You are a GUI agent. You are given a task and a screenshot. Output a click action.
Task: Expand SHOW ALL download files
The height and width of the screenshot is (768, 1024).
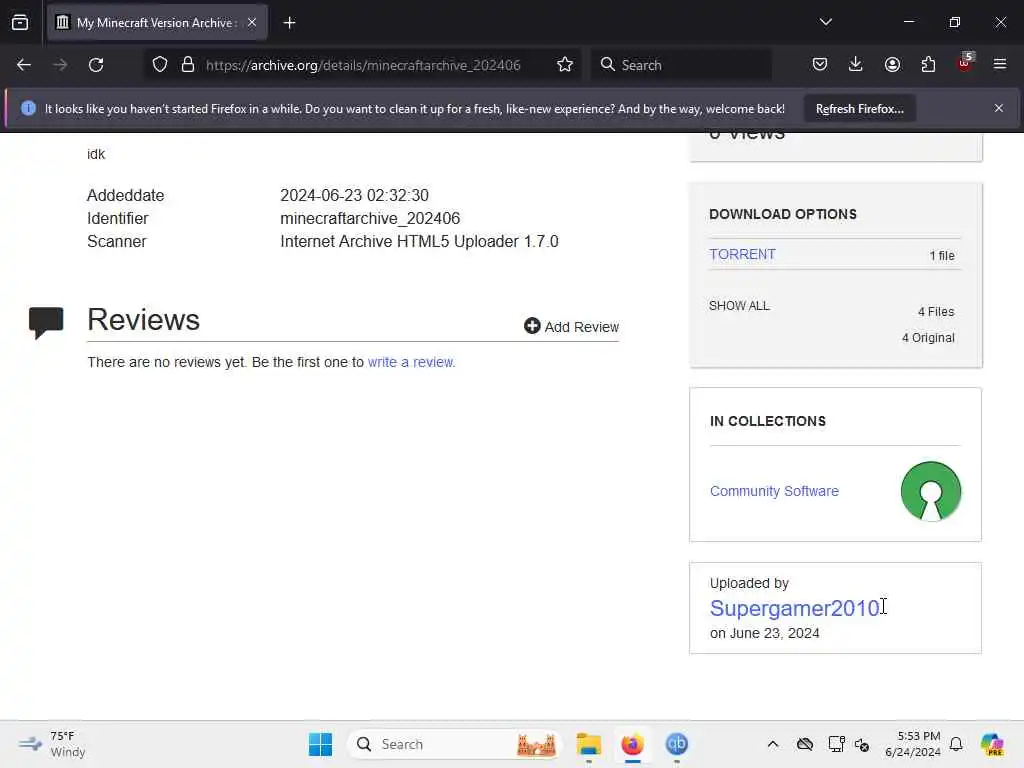(739, 306)
